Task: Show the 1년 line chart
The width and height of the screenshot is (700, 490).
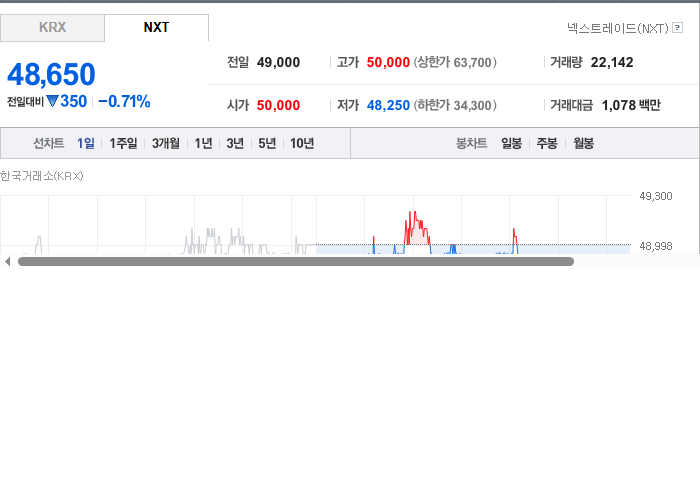Action: tap(203, 143)
